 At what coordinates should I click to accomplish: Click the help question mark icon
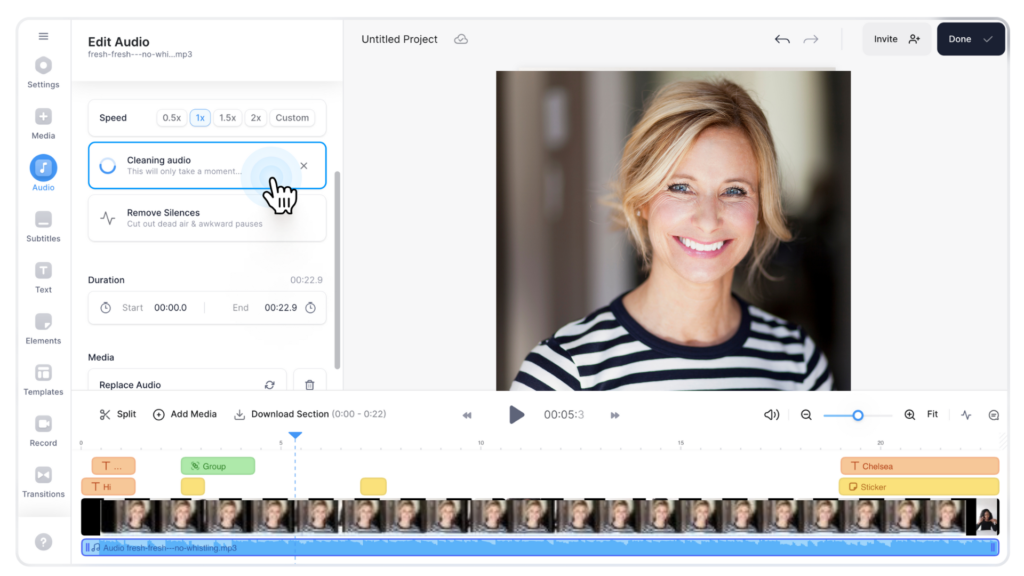coord(43,542)
